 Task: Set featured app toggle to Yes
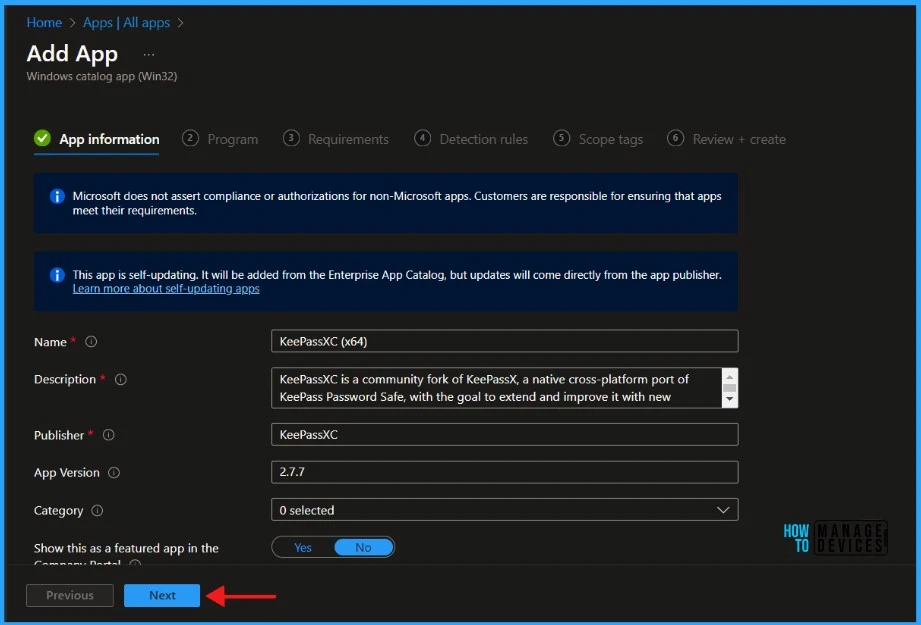(x=302, y=547)
